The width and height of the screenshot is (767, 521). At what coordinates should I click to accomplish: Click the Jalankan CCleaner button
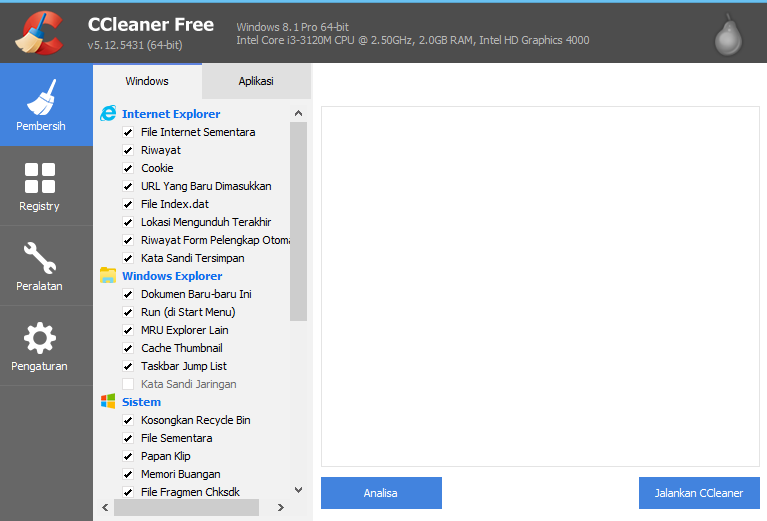[x=699, y=493]
